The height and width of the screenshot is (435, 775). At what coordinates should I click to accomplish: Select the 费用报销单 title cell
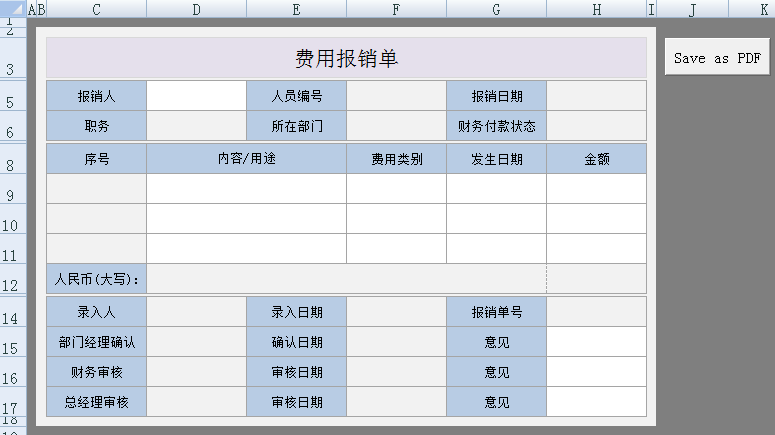pos(346,58)
